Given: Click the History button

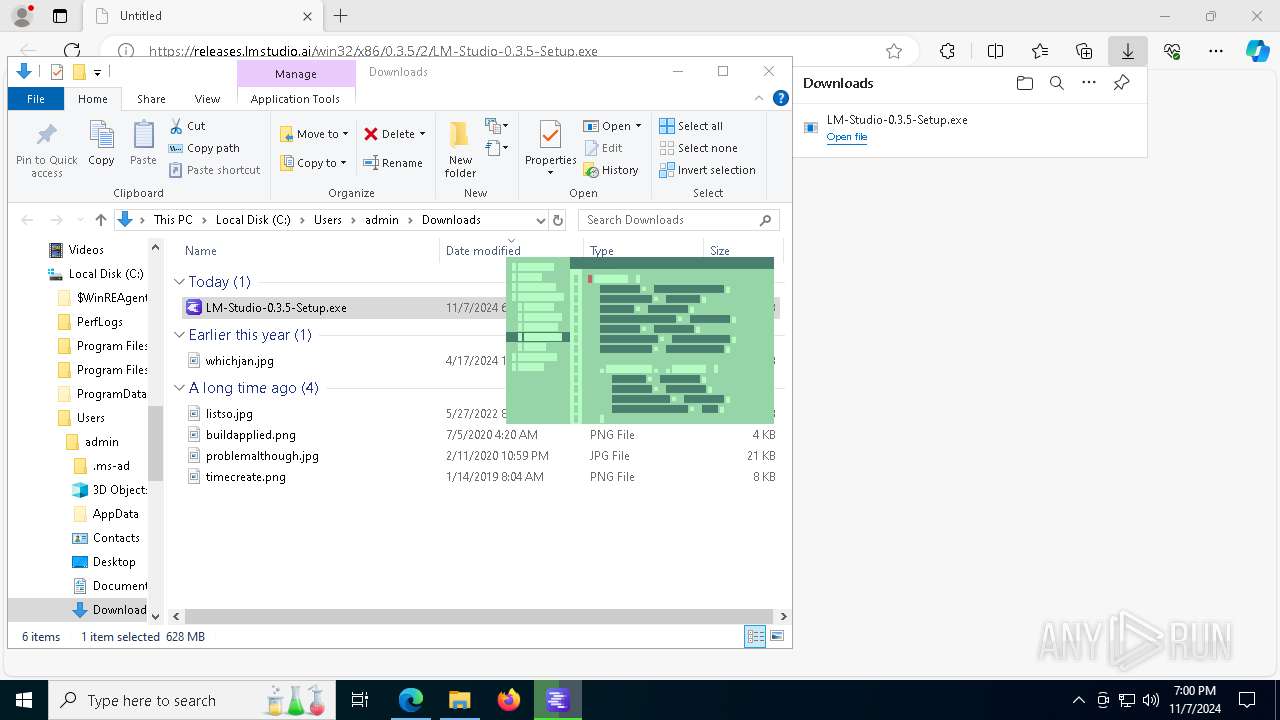Looking at the screenshot, I should (x=611, y=170).
